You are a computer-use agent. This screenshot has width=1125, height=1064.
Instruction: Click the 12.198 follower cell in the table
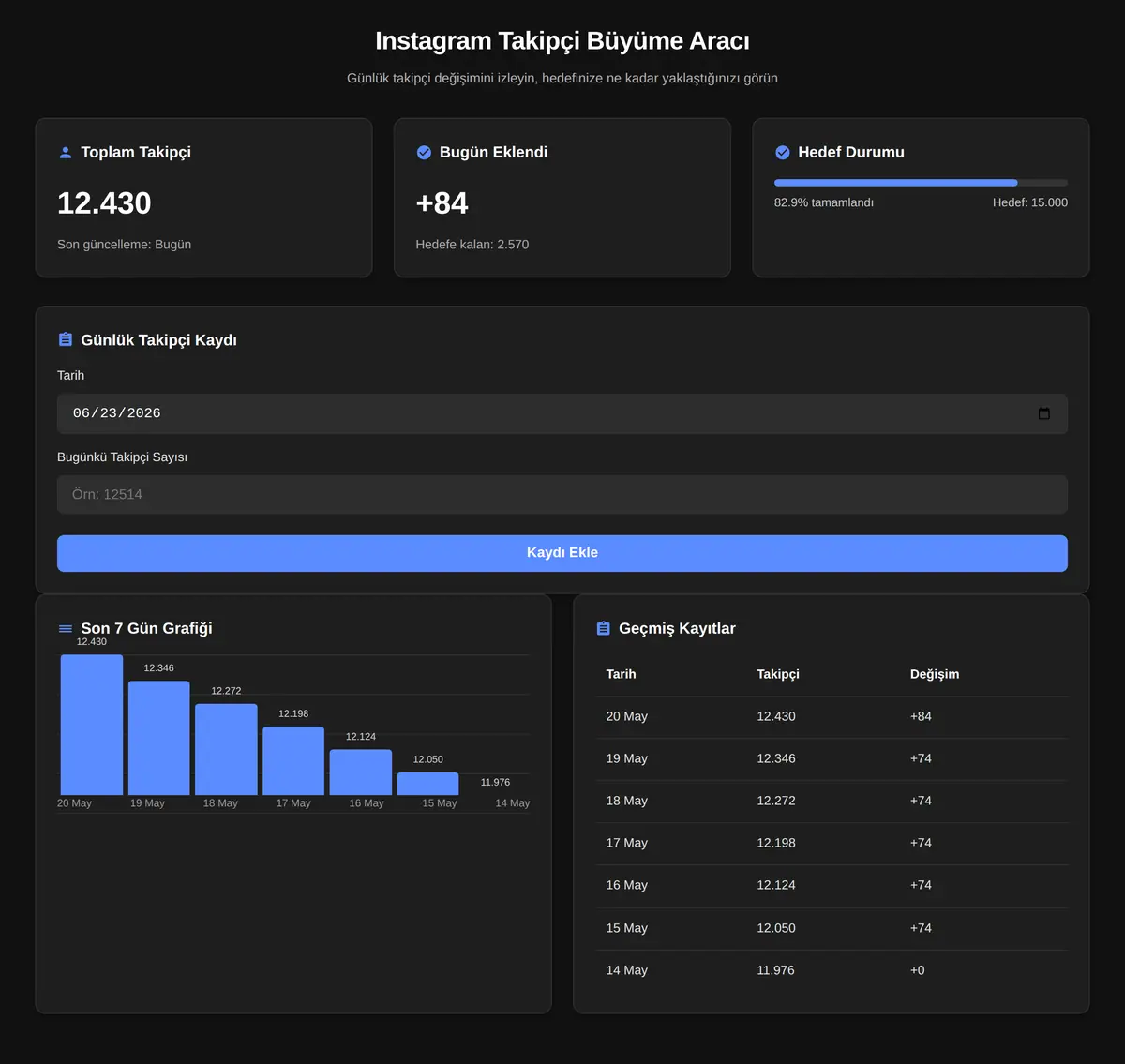coord(776,843)
